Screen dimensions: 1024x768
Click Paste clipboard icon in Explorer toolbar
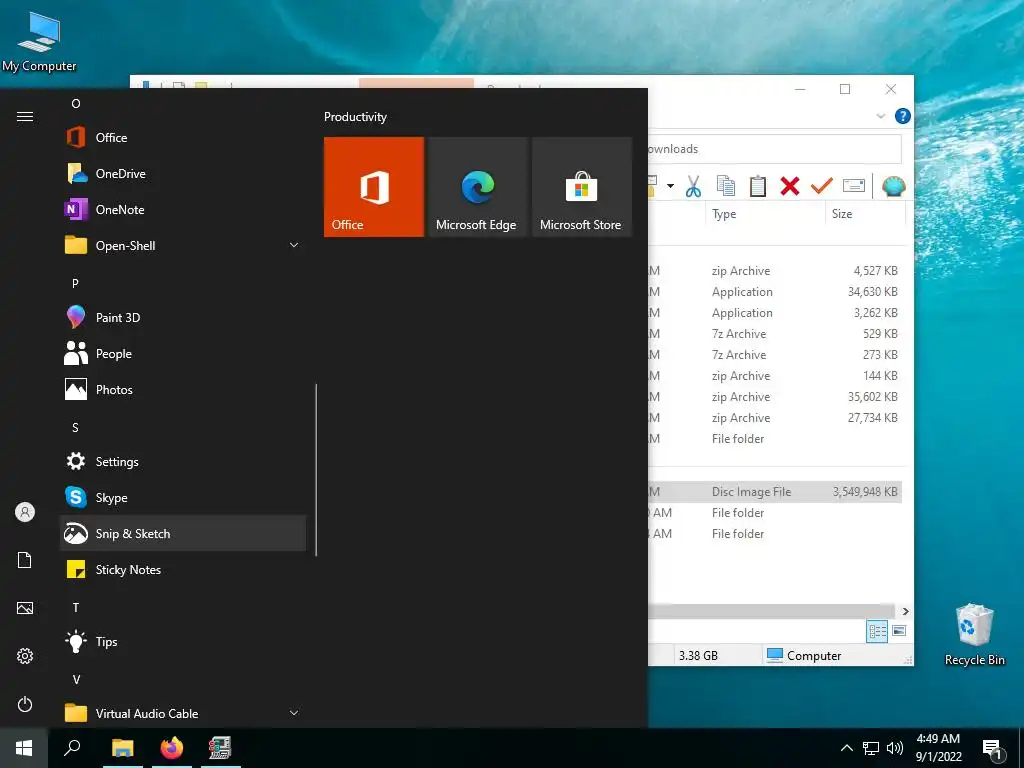pyautogui.click(x=758, y=186)
